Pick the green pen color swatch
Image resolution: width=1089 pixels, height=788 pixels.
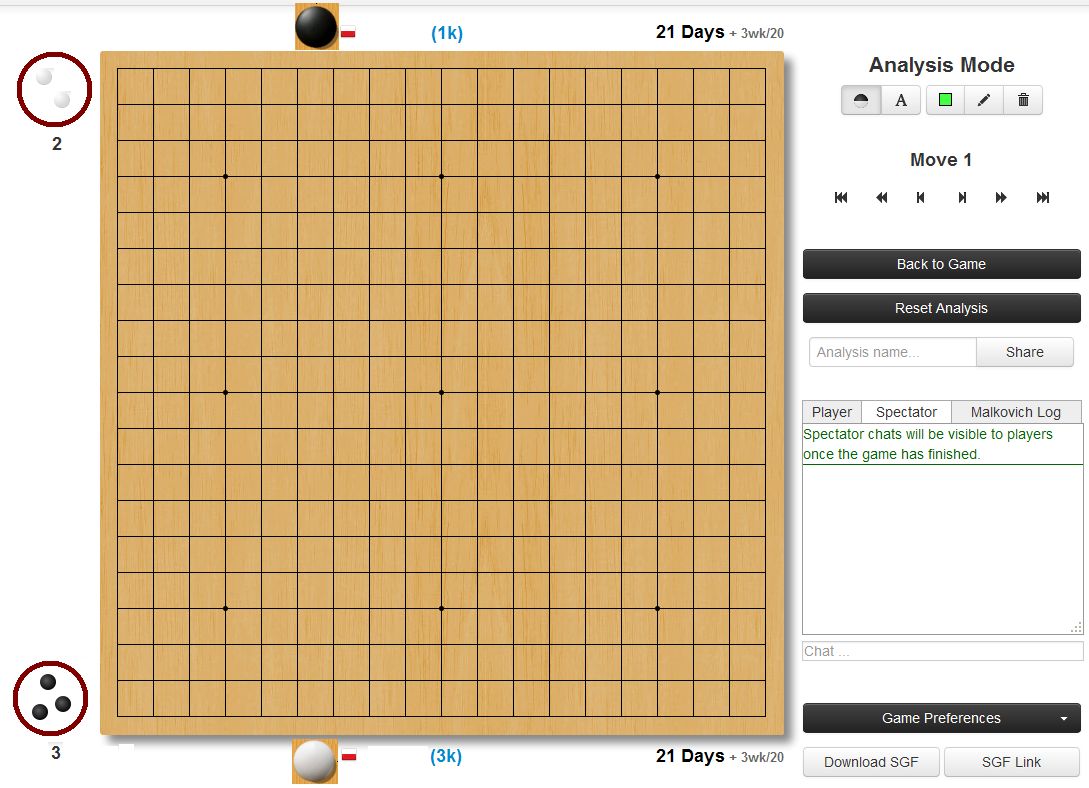(x=945, y=100)
